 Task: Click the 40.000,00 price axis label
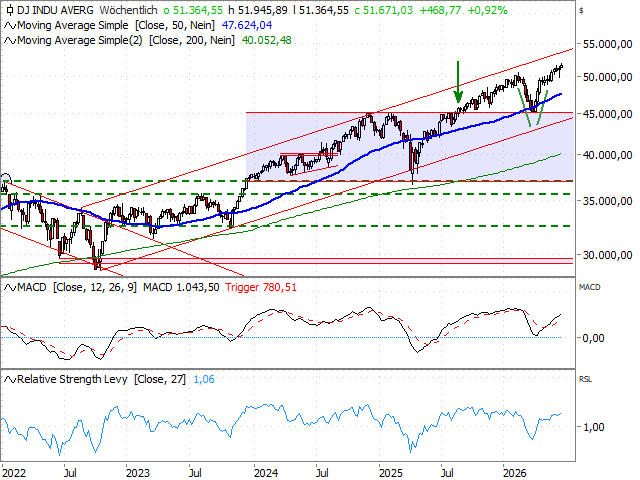coord(607,155)
